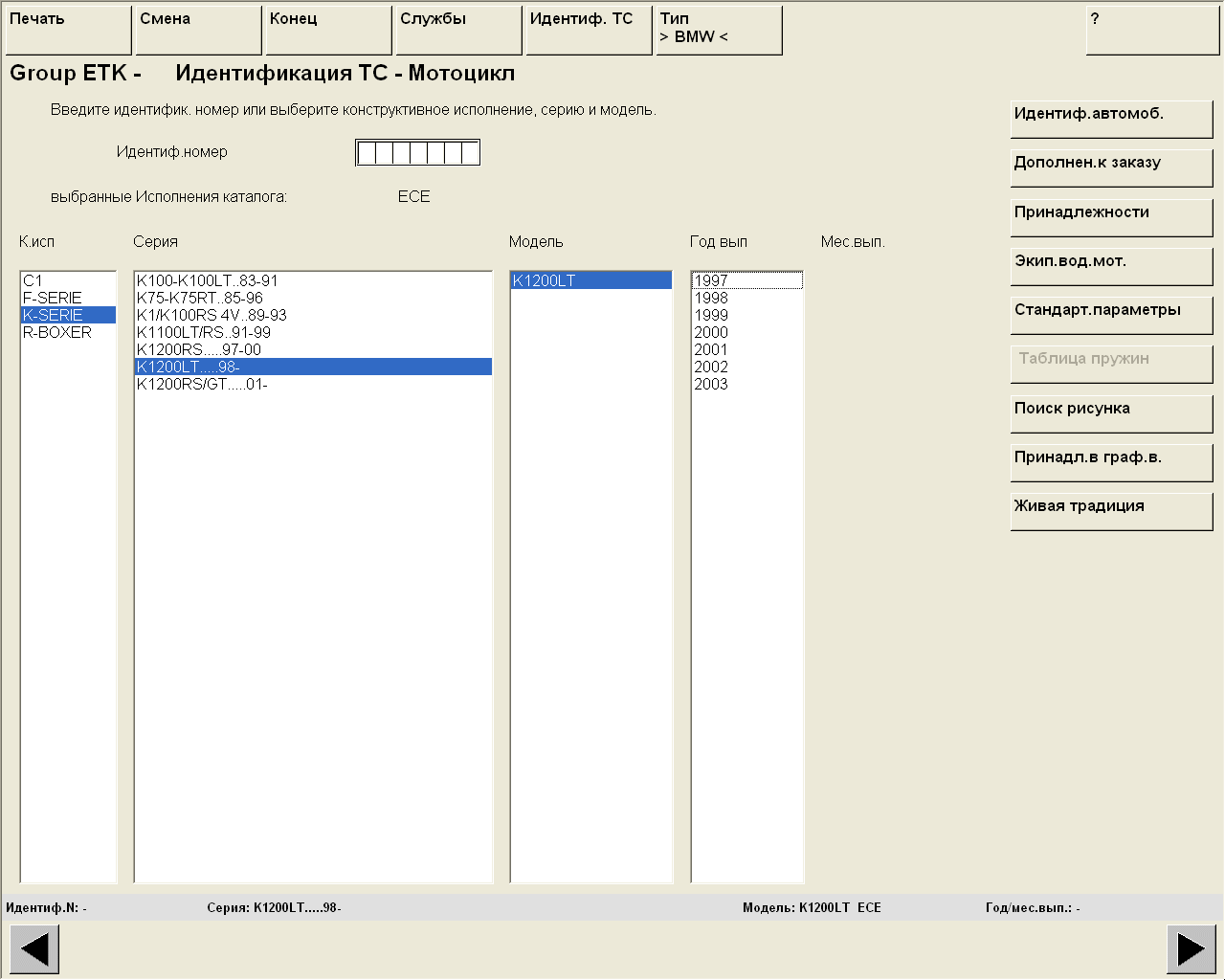Click the Таблица пружин button
This screenshot has width=1225, height=980.
(1111, 365)
